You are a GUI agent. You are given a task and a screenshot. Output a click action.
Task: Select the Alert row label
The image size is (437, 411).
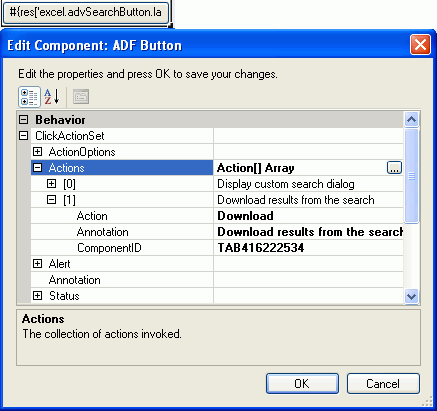[59, 264]
